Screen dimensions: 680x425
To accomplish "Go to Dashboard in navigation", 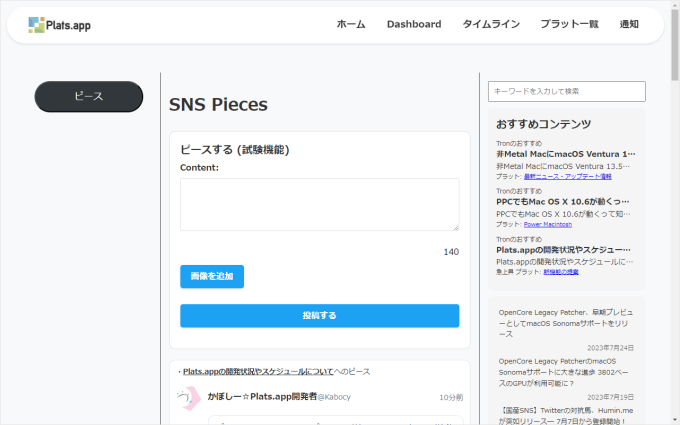I will (414, 24).
